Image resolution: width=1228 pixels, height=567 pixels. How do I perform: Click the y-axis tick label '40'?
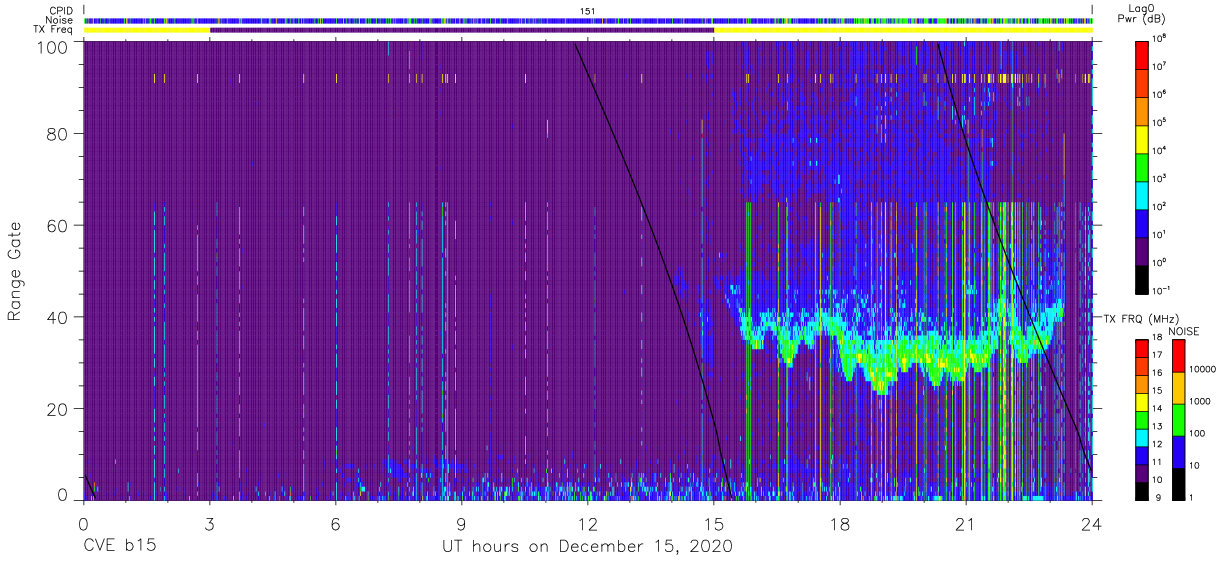[x=59, y=317]
